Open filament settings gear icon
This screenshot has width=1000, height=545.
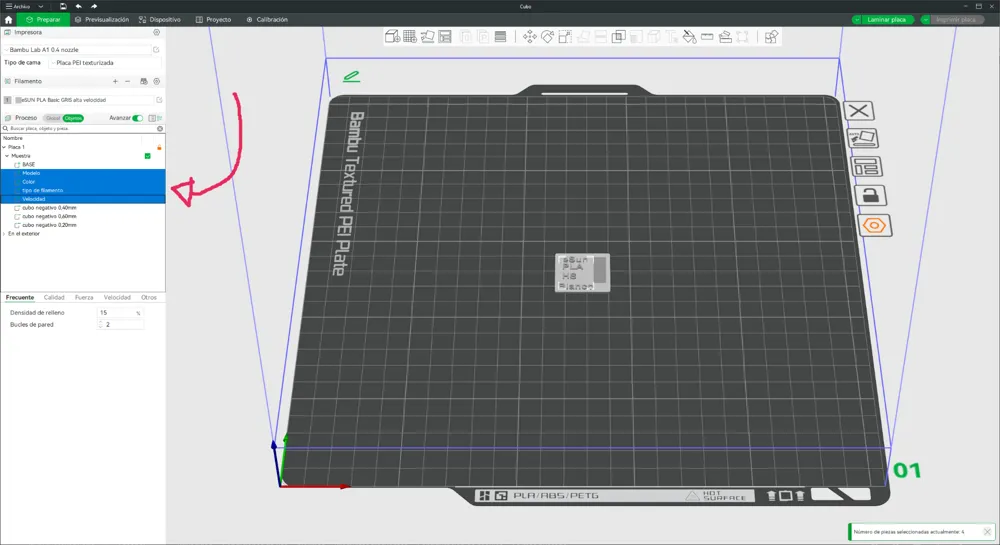click(x=157, y=81)
